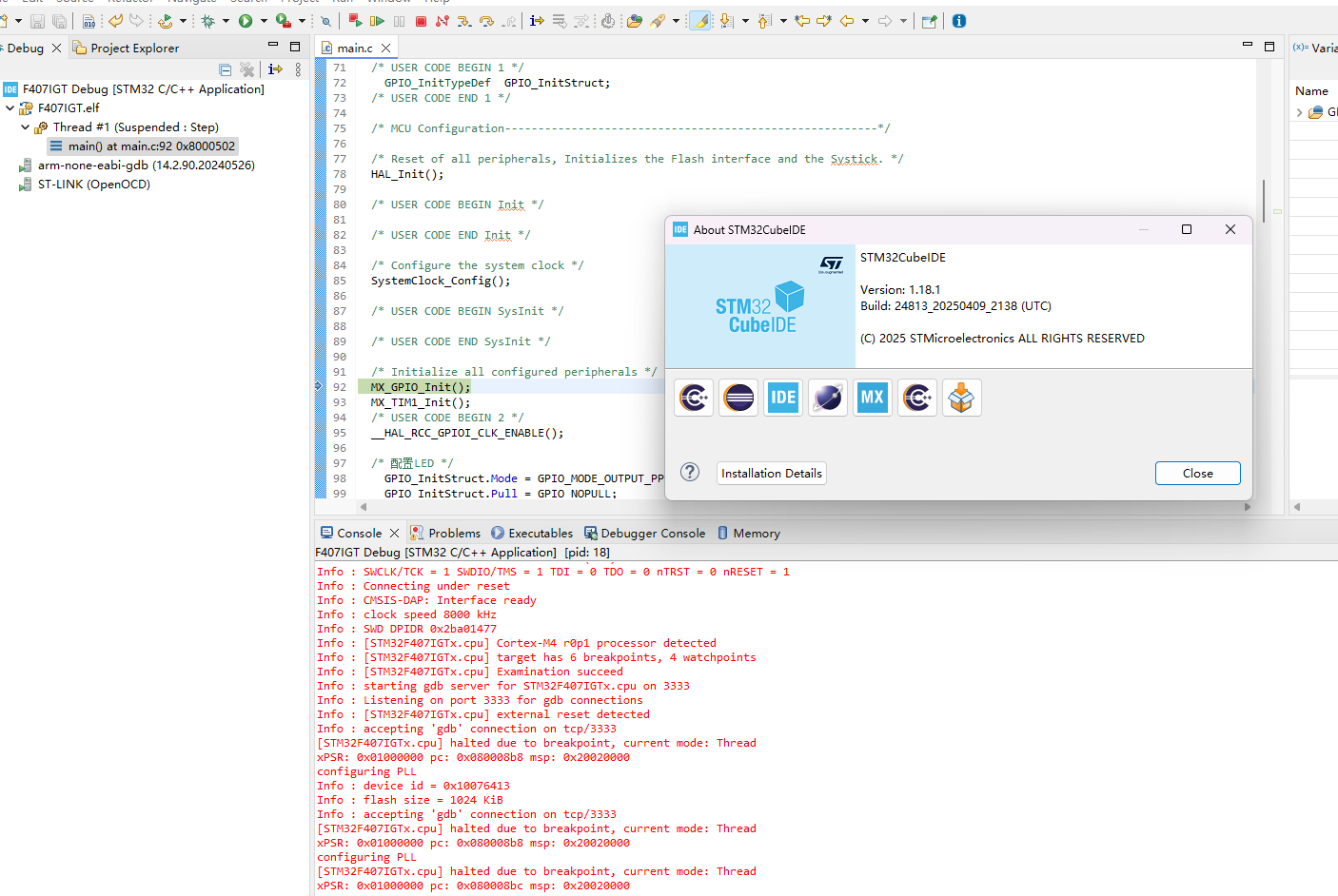Toggle Skip All Breakpoints in main toolbar
This screenshot has height=896, width=1338.
pos(326,21)
